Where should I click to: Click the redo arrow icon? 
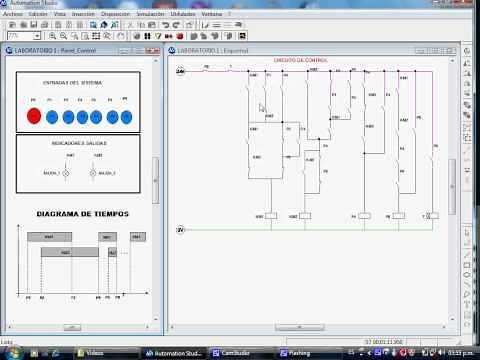click(x=176, y=25)
